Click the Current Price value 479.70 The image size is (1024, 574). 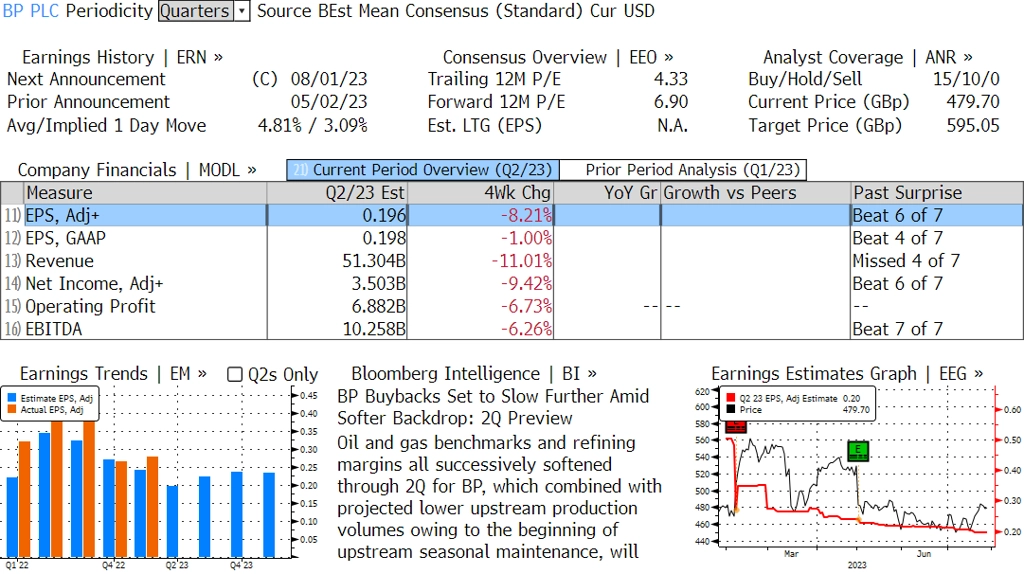[x=972, y=103]
